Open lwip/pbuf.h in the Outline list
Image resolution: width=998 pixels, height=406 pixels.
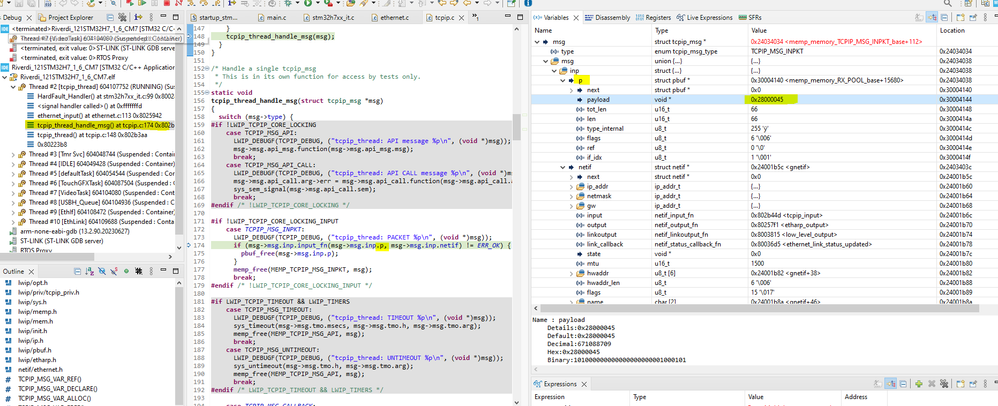tap(34, 349)
